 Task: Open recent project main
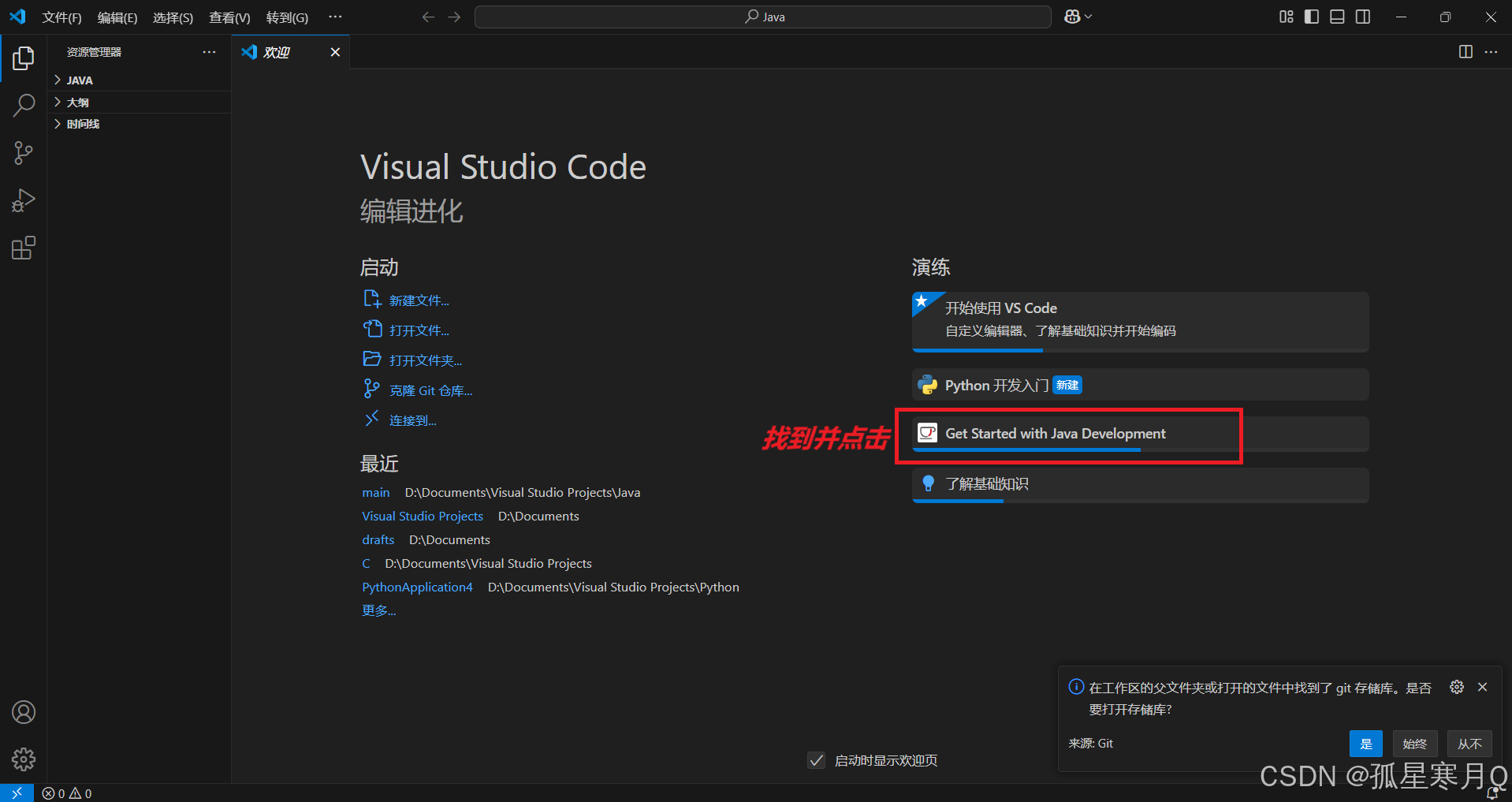click(x=376, y=492)
